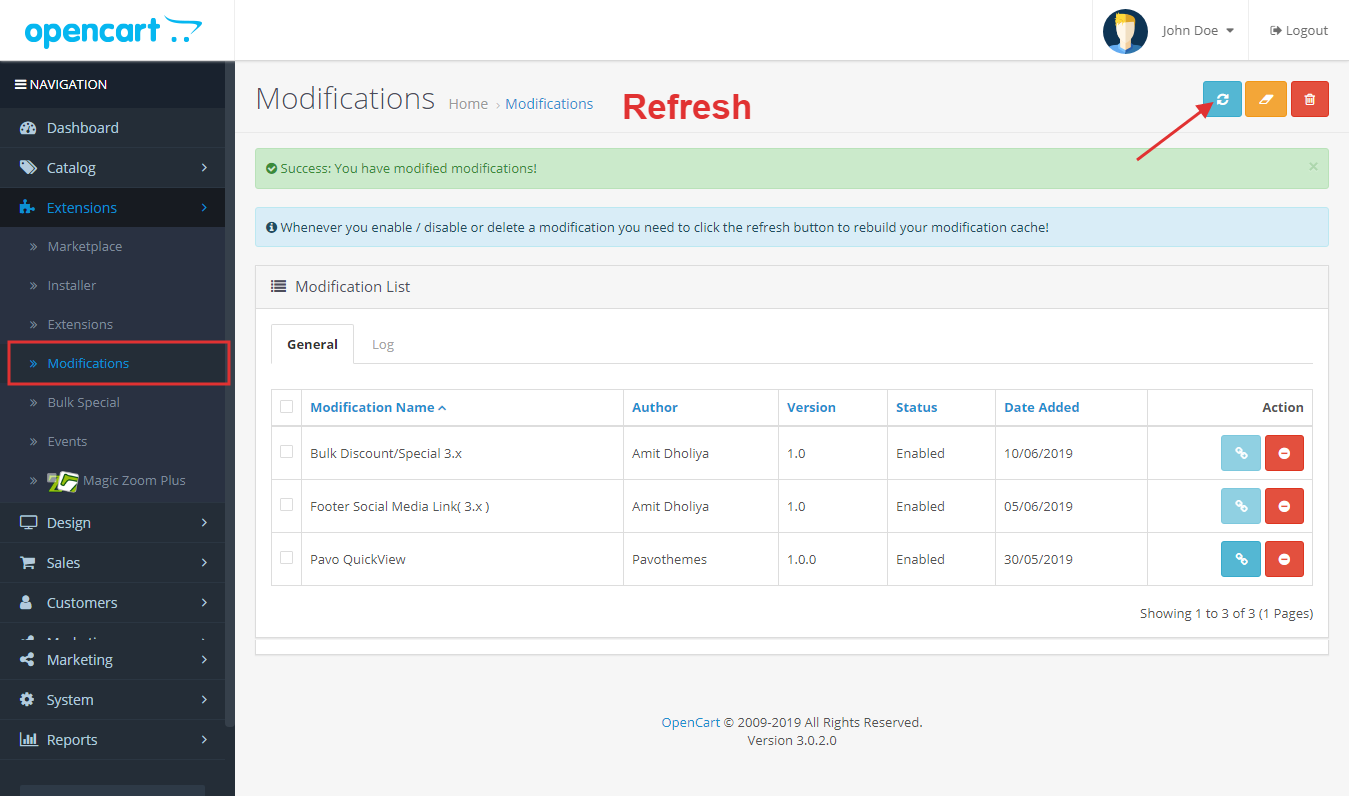Click the Design monitor icon
1349x796 pixels.
click(x=28, y=523)
